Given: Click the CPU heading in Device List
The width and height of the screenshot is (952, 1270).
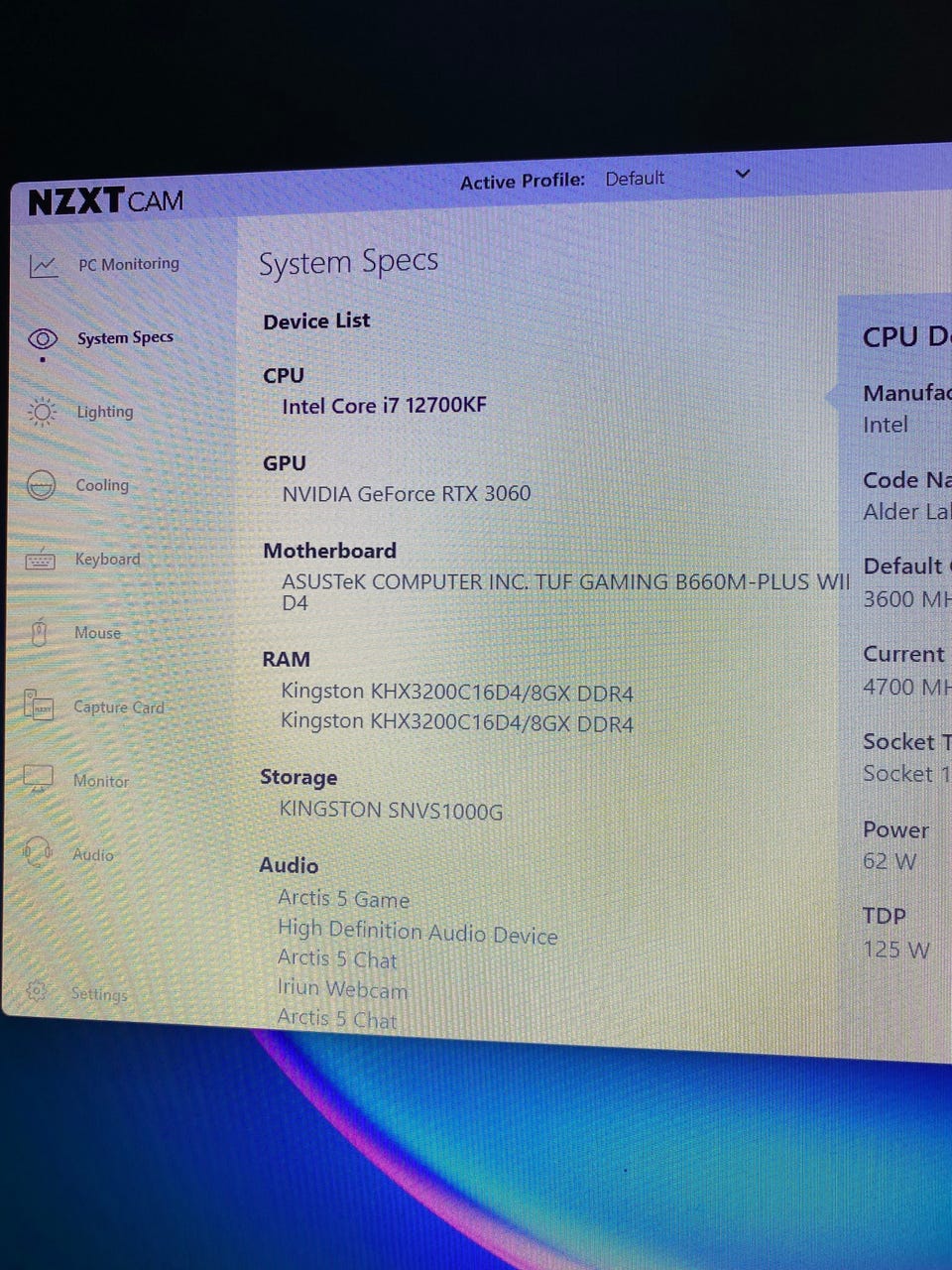Looking at the screenshot, I should [x=284, y=376].
